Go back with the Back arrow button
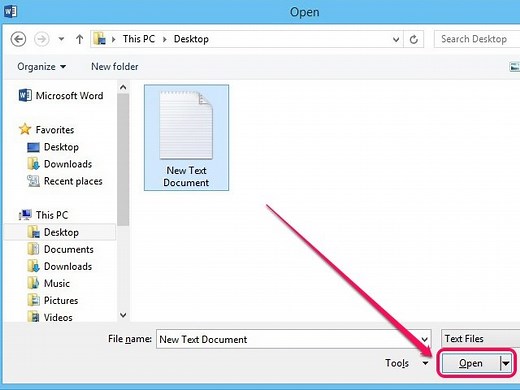Viewport: 520px width, 390px height. coord(18,39)
